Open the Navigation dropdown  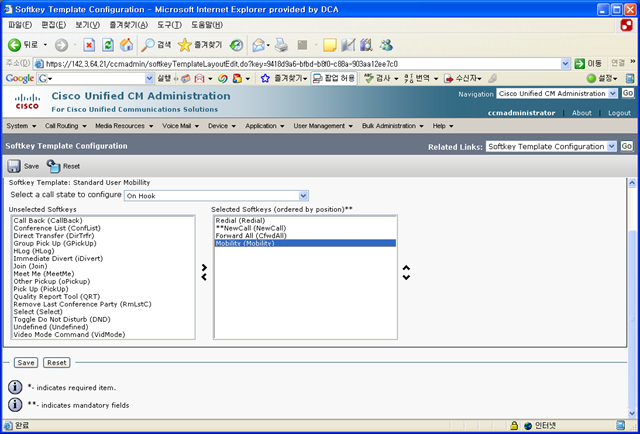tap(557, 93)
